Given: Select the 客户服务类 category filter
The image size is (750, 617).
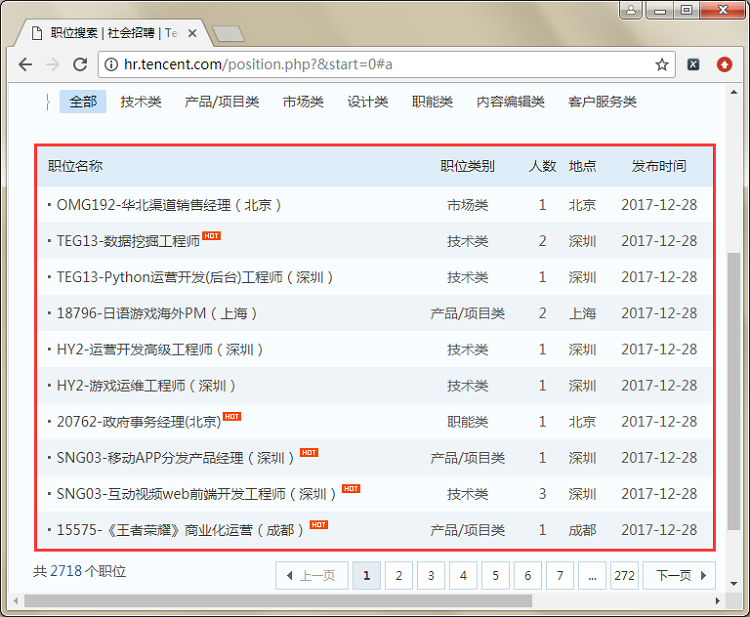Looking at the screenshot, I should tap(602, 101).
